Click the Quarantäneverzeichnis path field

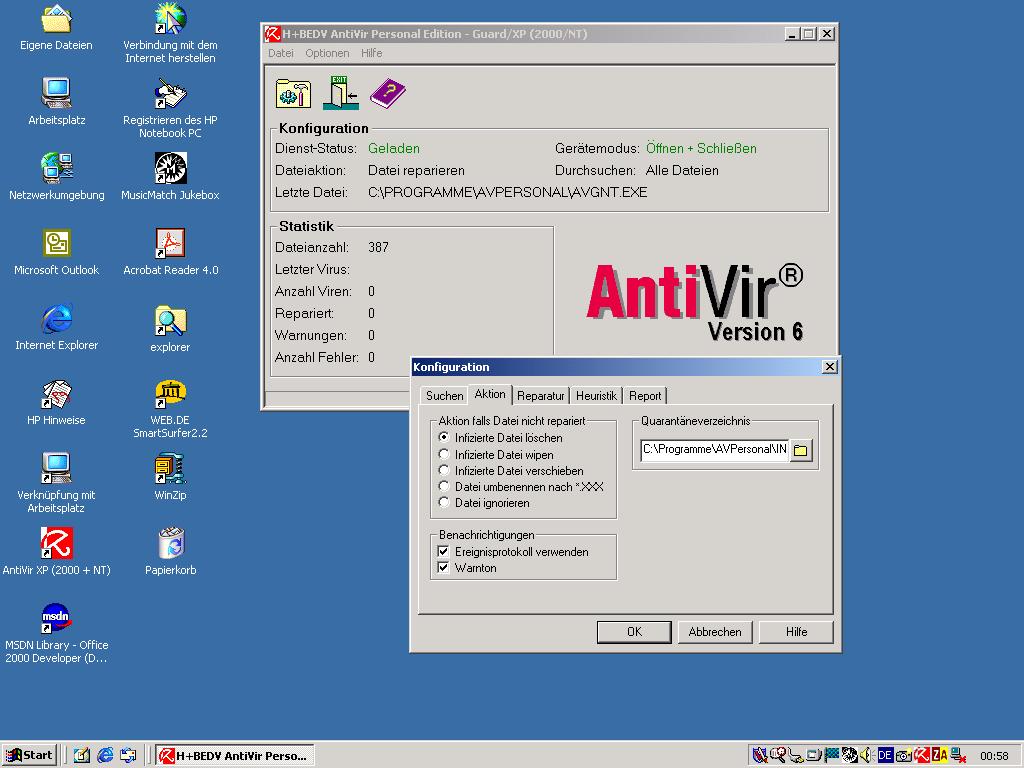715,449
